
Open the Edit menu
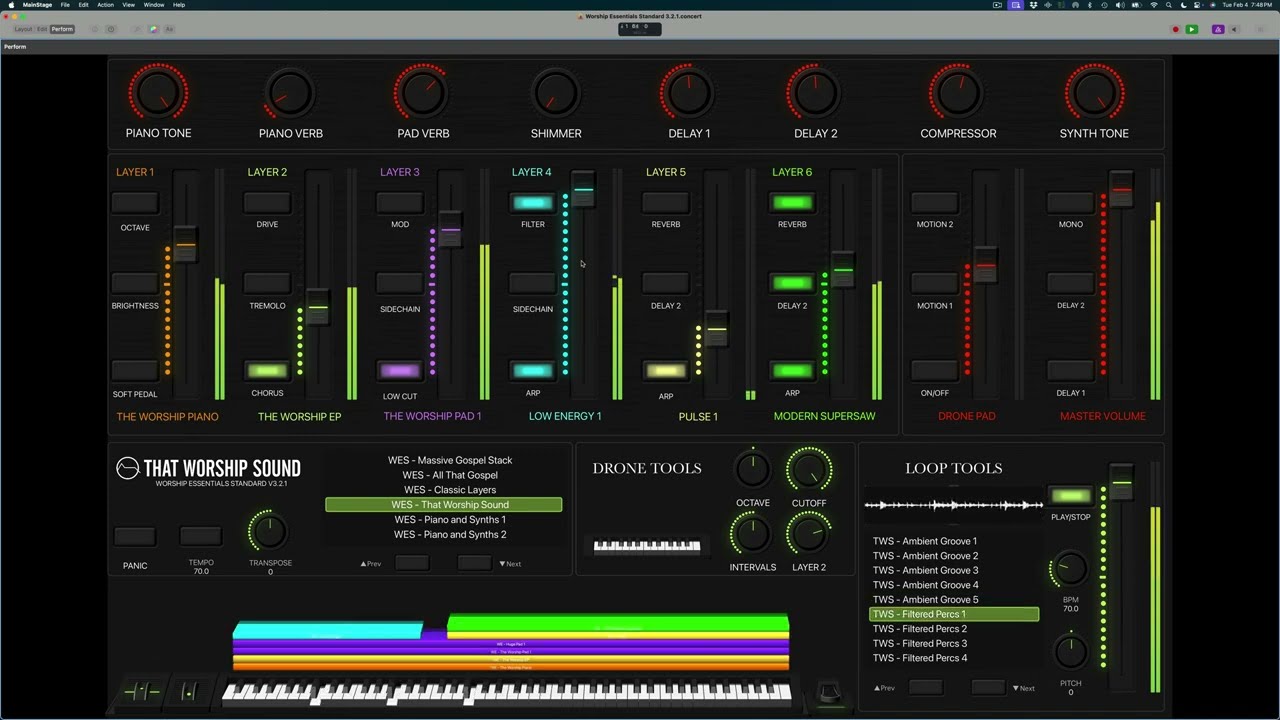coord(83,5)
